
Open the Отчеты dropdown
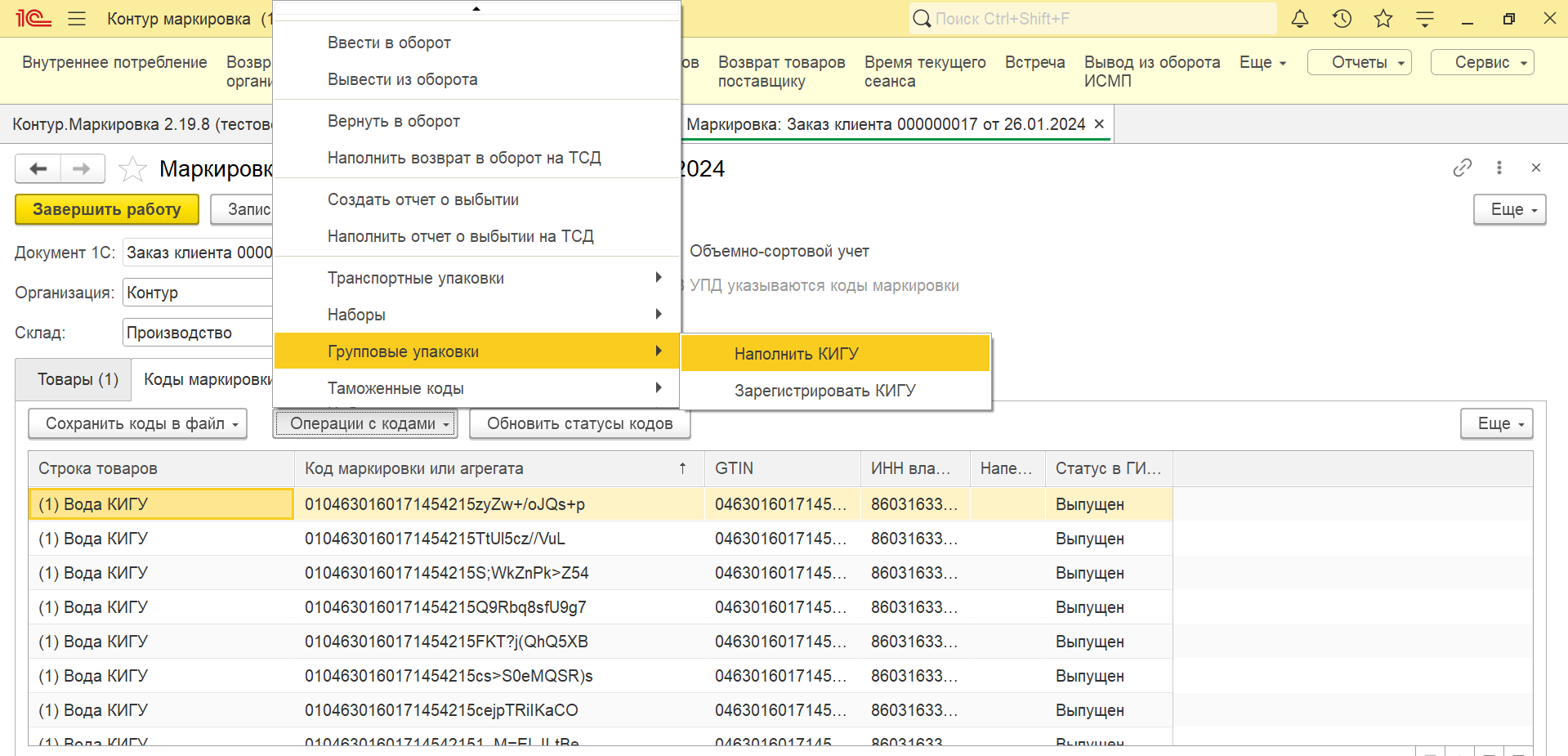point(1360,62)
